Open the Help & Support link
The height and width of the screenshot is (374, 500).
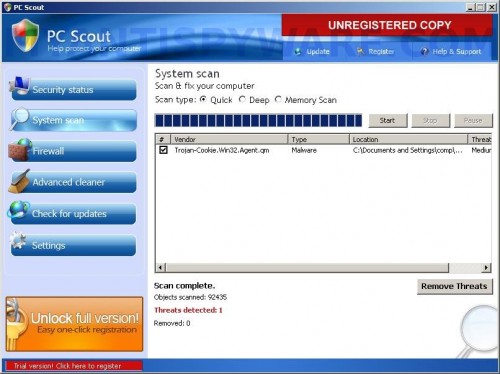coord(457,51)
